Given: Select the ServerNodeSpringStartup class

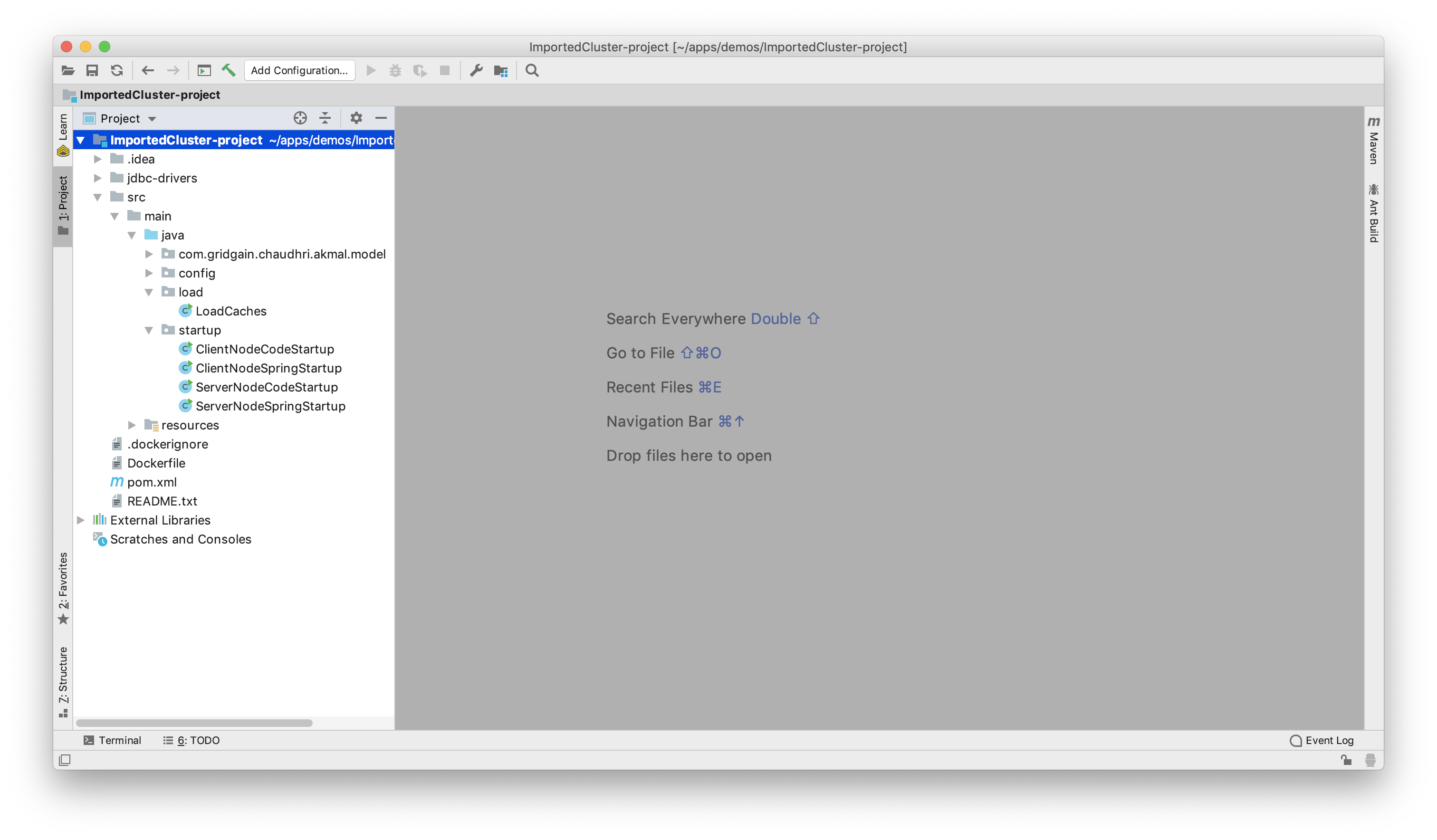Looking at the screenshot, I should [270, 406].
